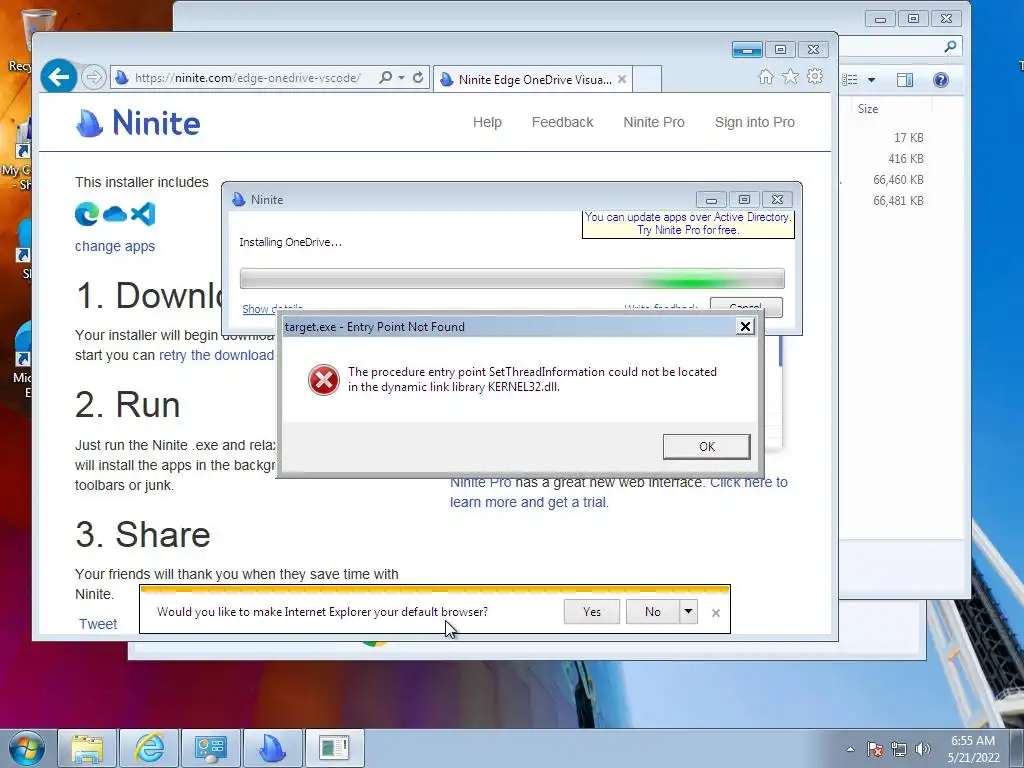Click the Action Center flag icon
This screenshot has width=1024, height=768.
(x=874, y=749)
